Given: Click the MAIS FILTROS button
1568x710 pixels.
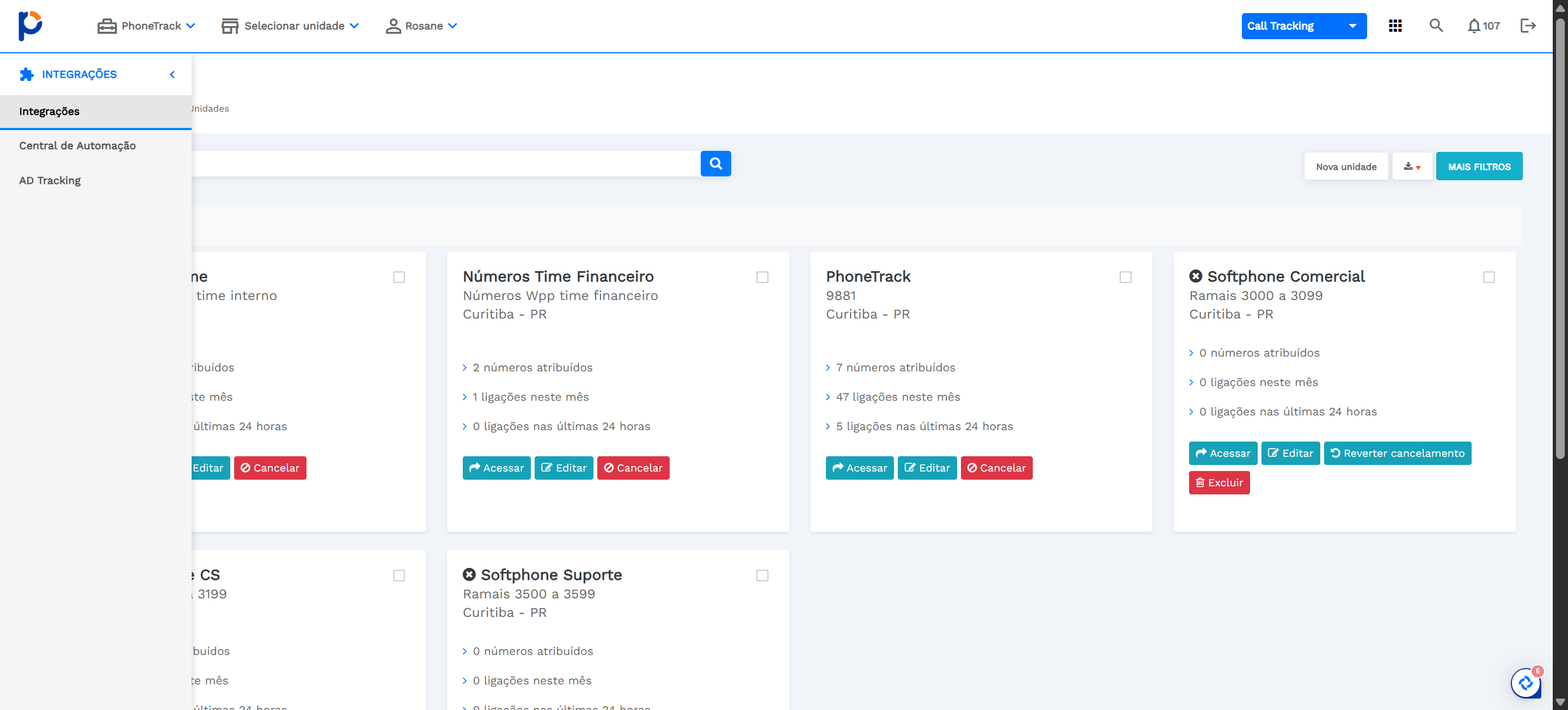Looking at the screenshot, I should pos(1479,166).
